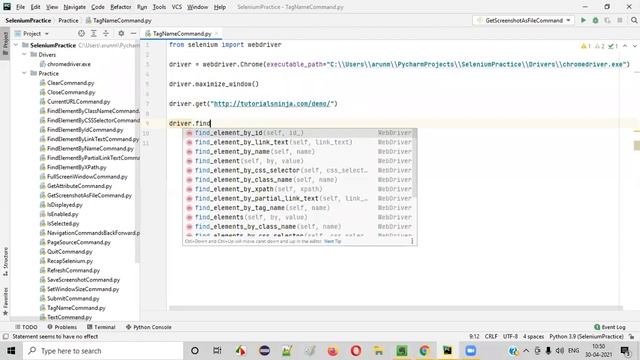
Task: Click the completion popup scrollbar
Action: [x=415, y=163]
